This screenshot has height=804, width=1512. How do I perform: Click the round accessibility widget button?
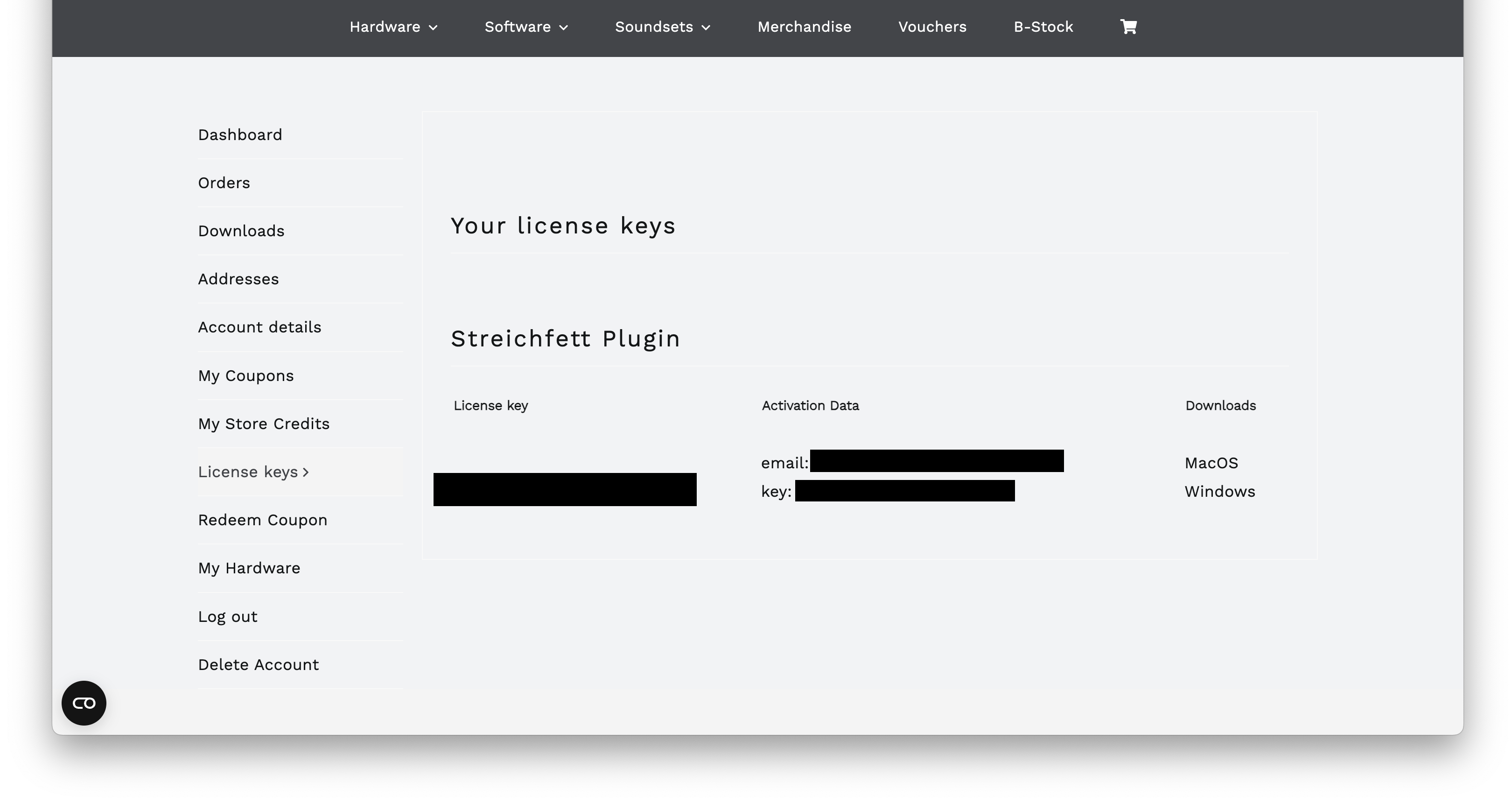(x=84, y=703)
